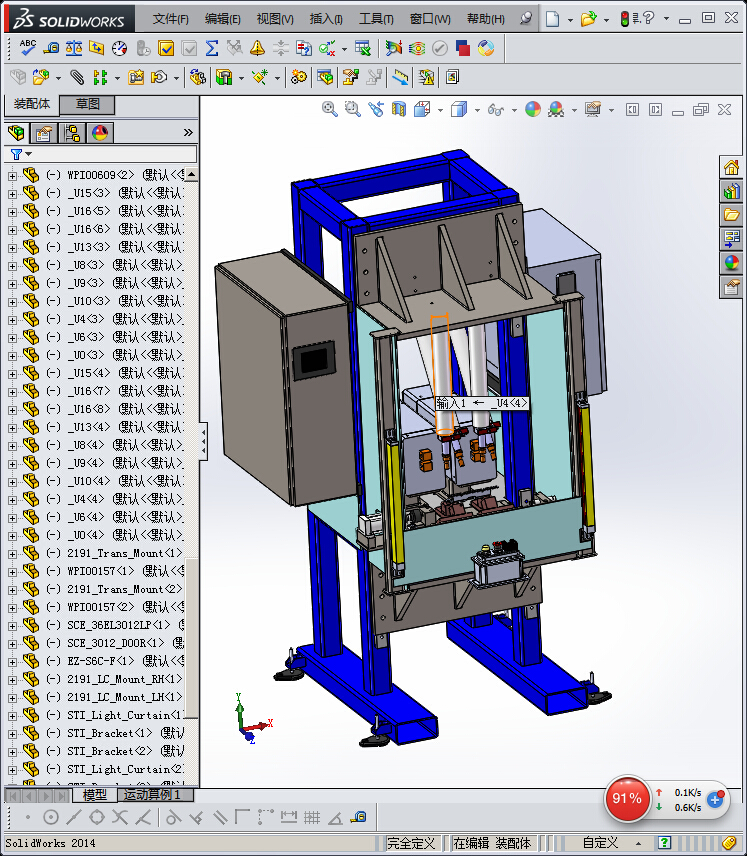The height and width of the screenshot is (856, 747).
Task: Click the 91% memory usage red circle
Action: [x=627, y=799]
